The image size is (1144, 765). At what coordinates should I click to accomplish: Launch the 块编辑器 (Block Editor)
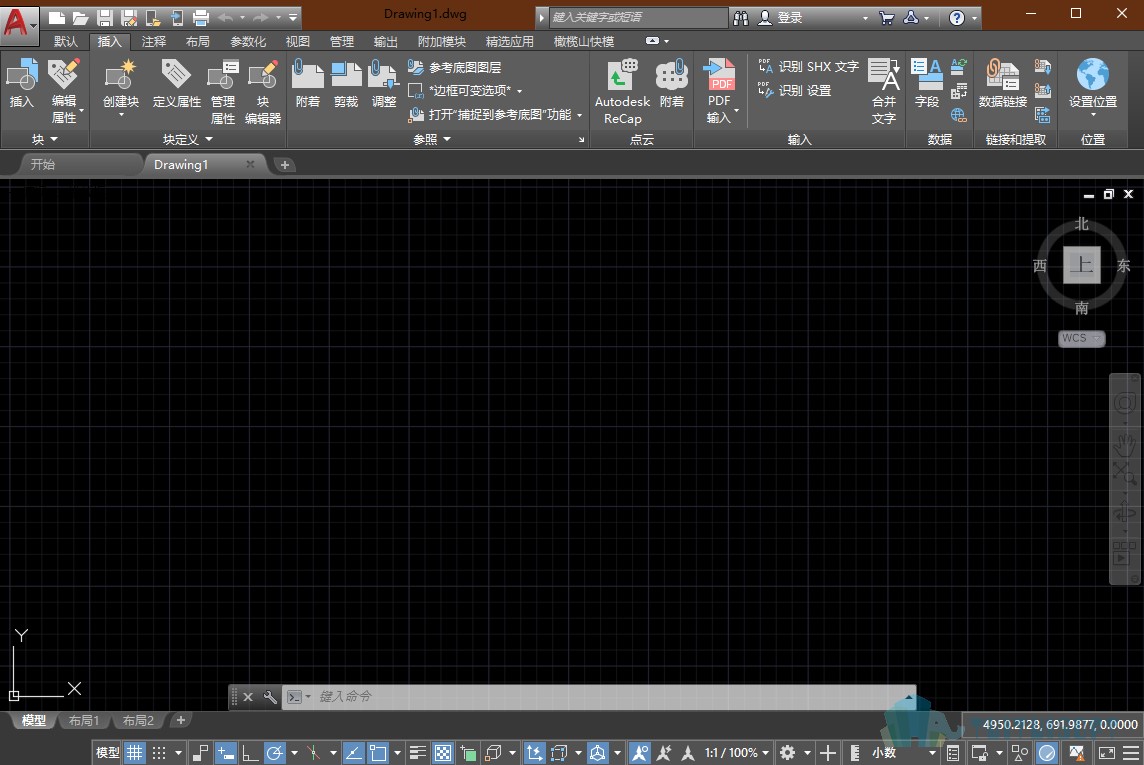pos(263,75)
